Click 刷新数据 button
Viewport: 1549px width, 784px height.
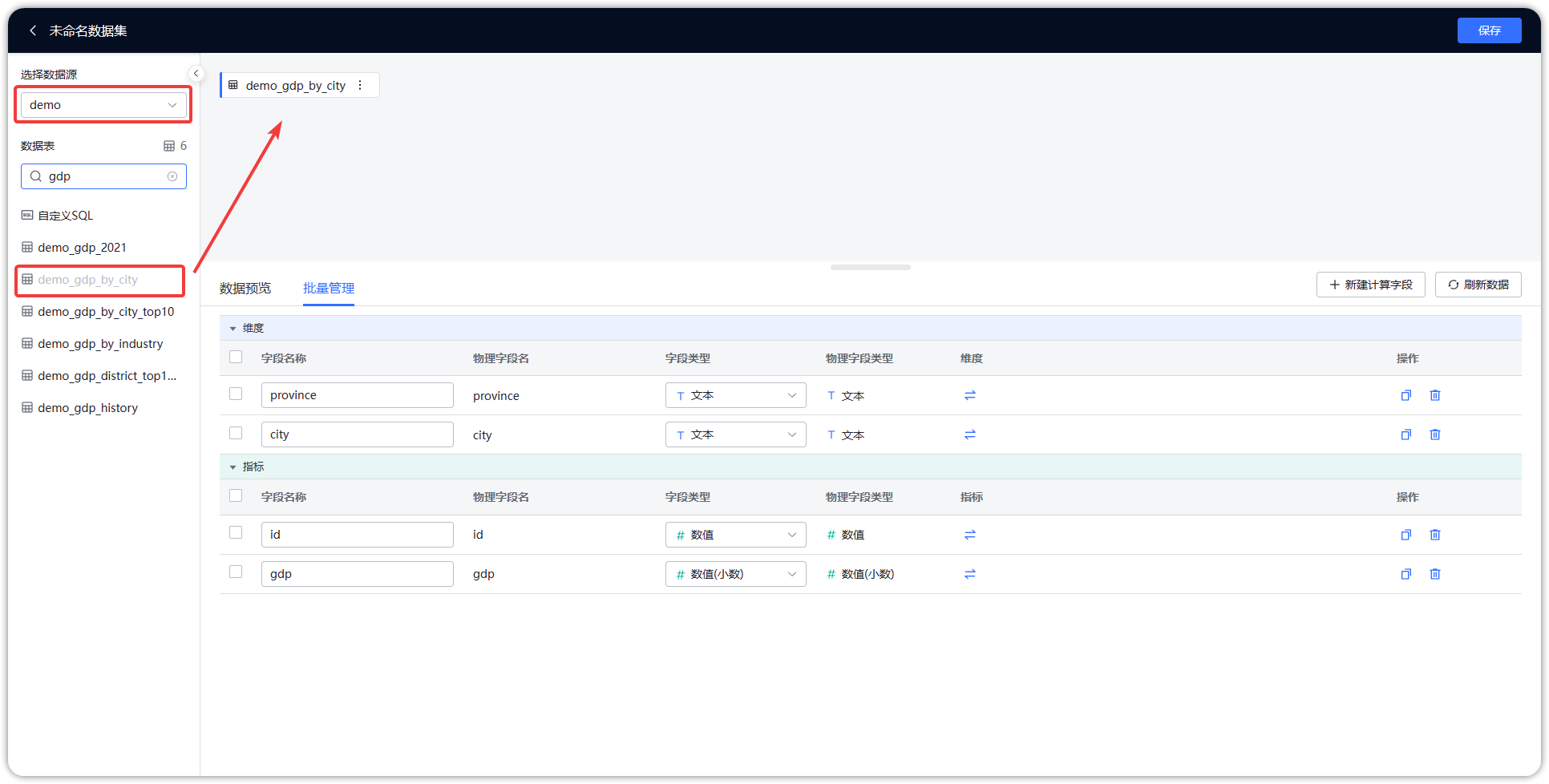click(1478, 285)
